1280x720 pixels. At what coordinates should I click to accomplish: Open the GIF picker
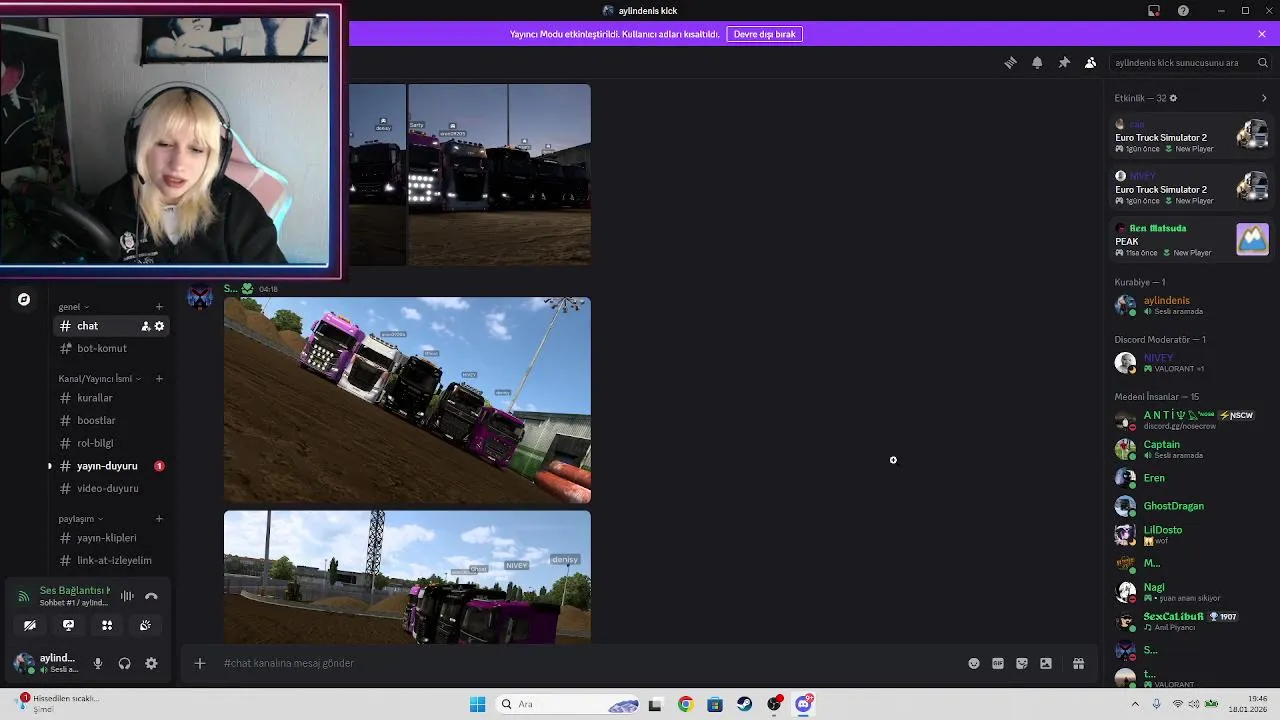pos(998,663)
